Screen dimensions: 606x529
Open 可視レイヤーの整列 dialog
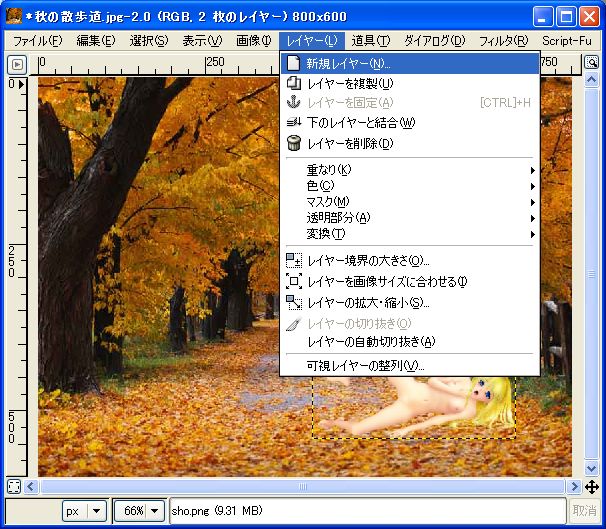pos(410,365)
